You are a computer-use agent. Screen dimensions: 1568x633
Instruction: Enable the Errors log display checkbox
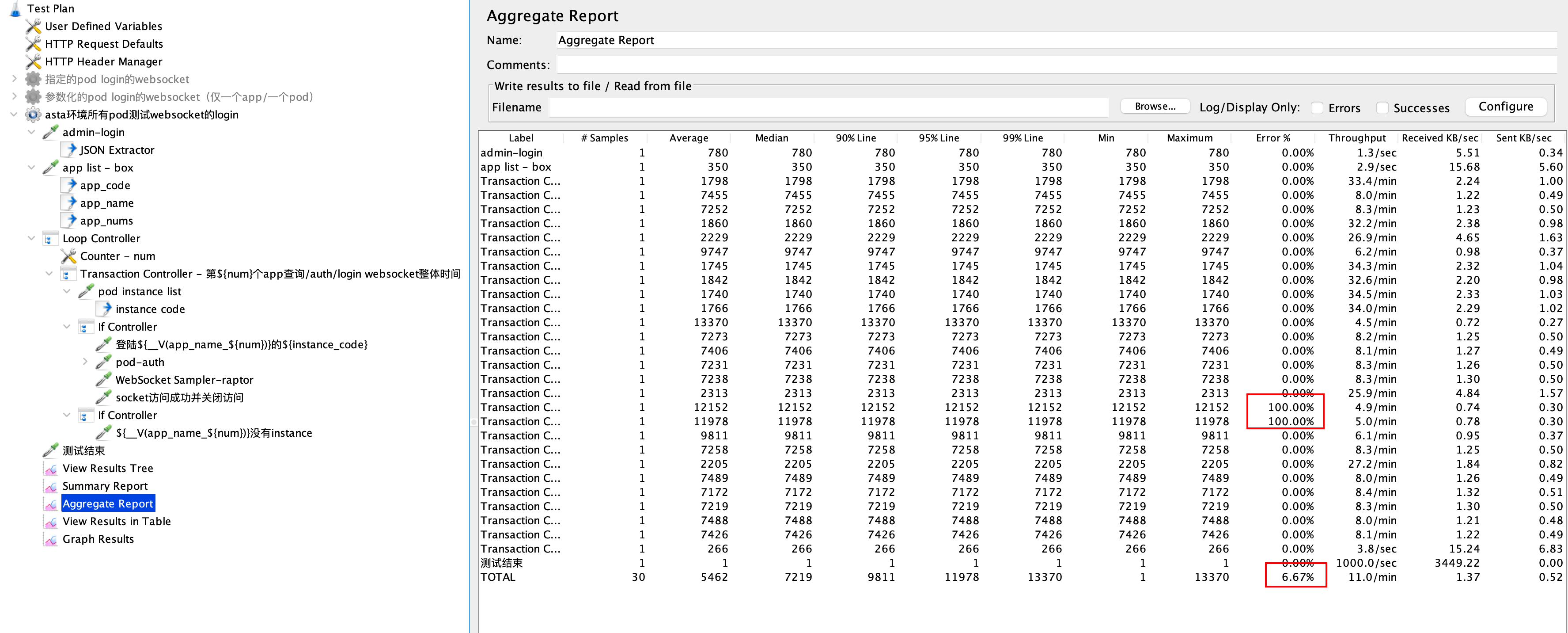1318,107
